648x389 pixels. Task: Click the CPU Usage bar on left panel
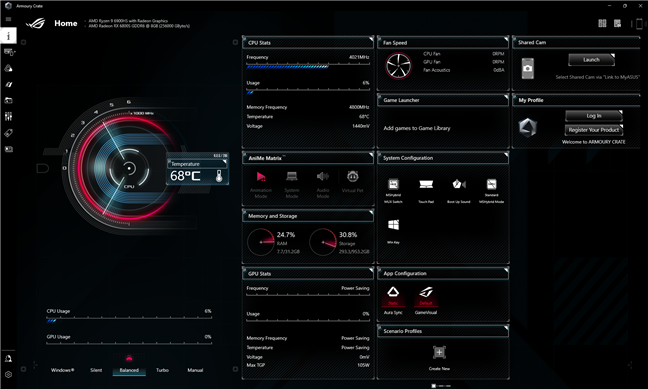tap(129, 319)
